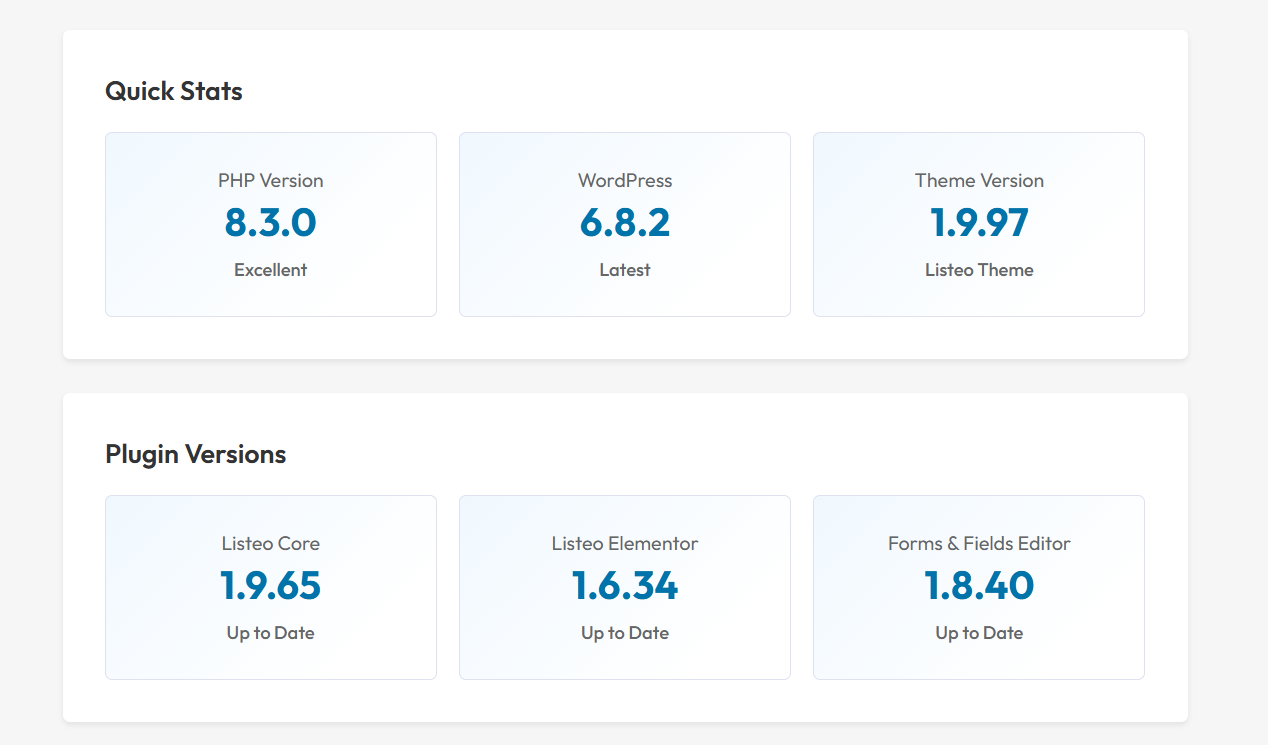This screenshot has width=1268, height=745.
Task: Click the Listeo Theme text
Action: coord(979,270)
